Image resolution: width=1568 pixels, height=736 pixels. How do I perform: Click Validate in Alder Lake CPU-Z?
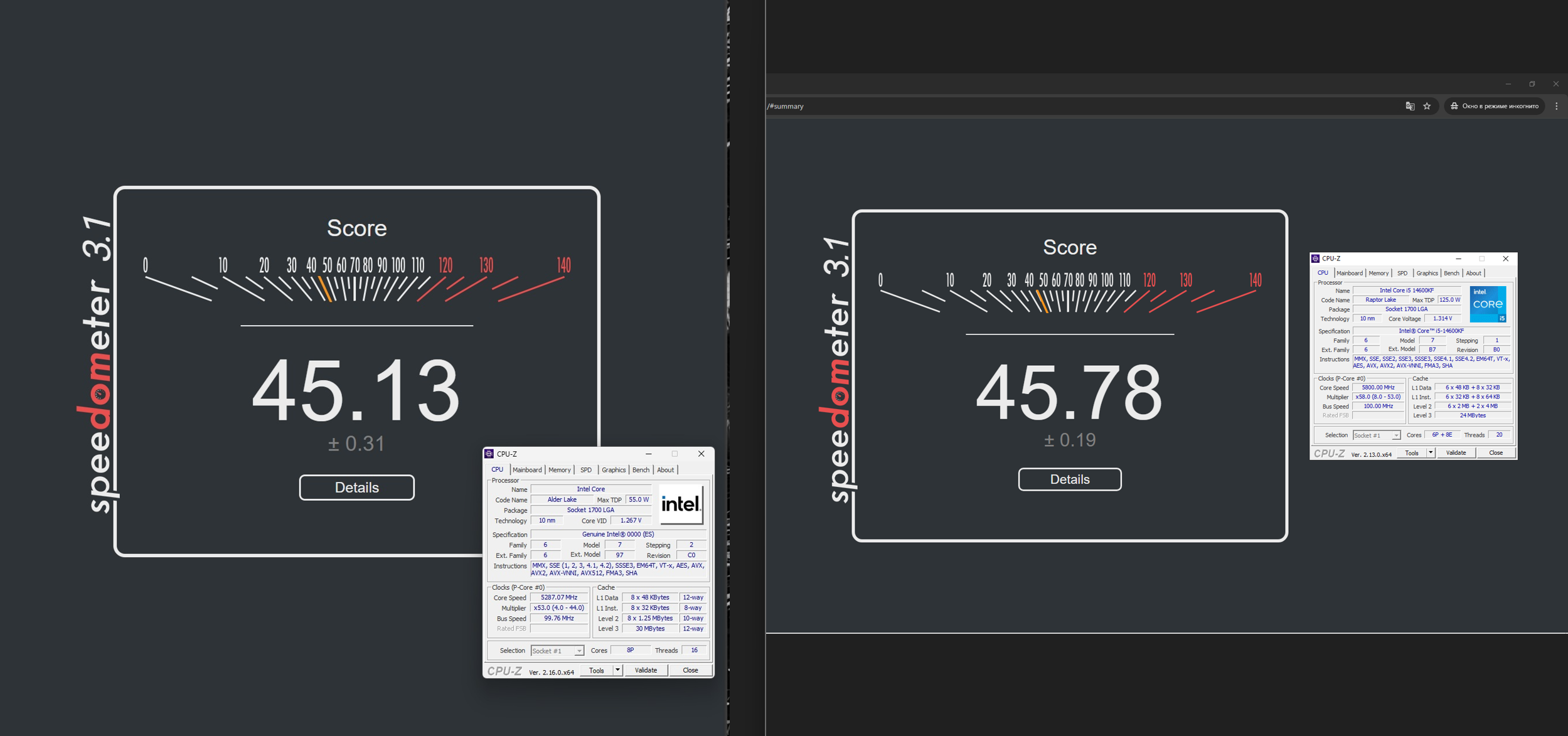[x=646, y=670]
